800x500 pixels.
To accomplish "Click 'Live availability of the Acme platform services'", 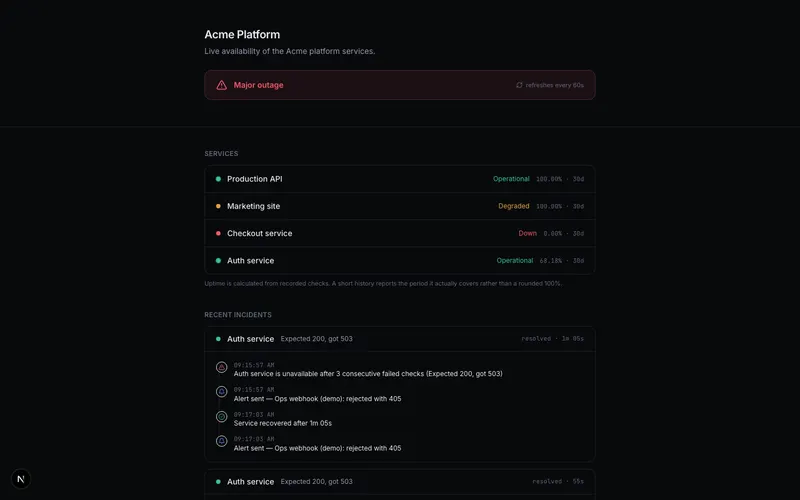I will coord(290,51).
